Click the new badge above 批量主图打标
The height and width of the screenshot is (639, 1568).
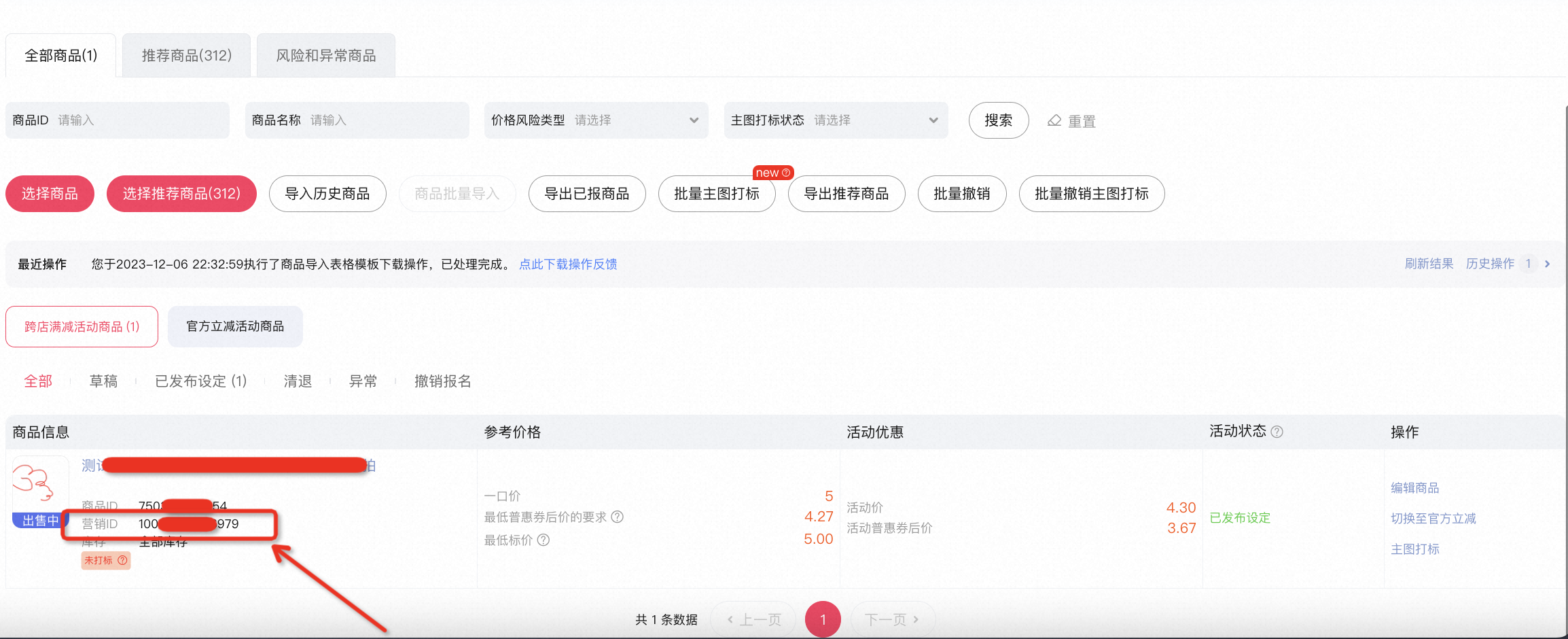click(773, 173)
